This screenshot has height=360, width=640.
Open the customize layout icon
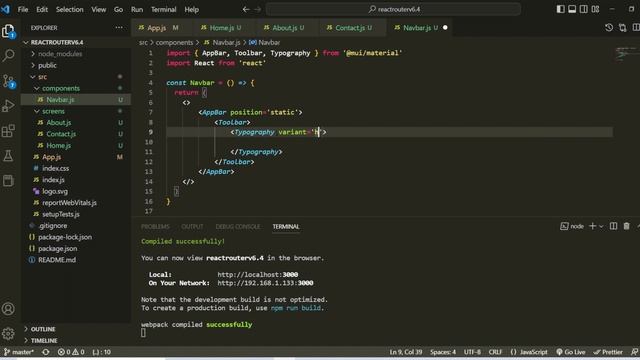coord(596,9)
